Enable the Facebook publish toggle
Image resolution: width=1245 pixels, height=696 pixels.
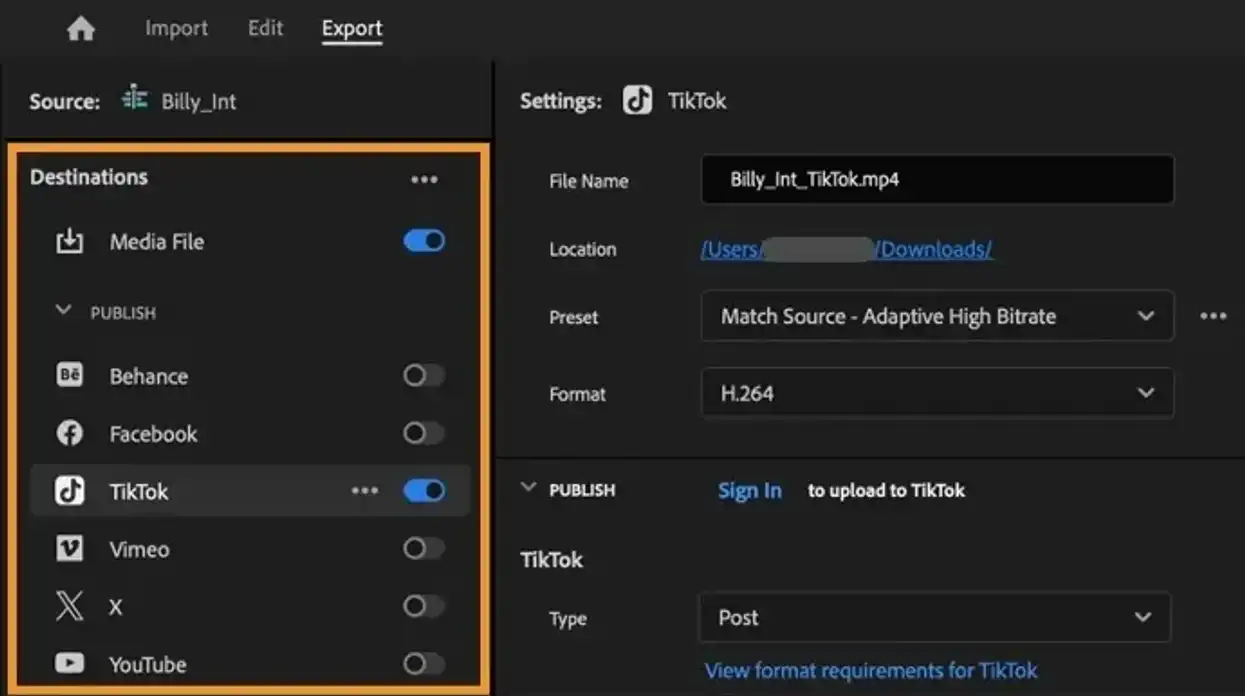pos(424,434)
